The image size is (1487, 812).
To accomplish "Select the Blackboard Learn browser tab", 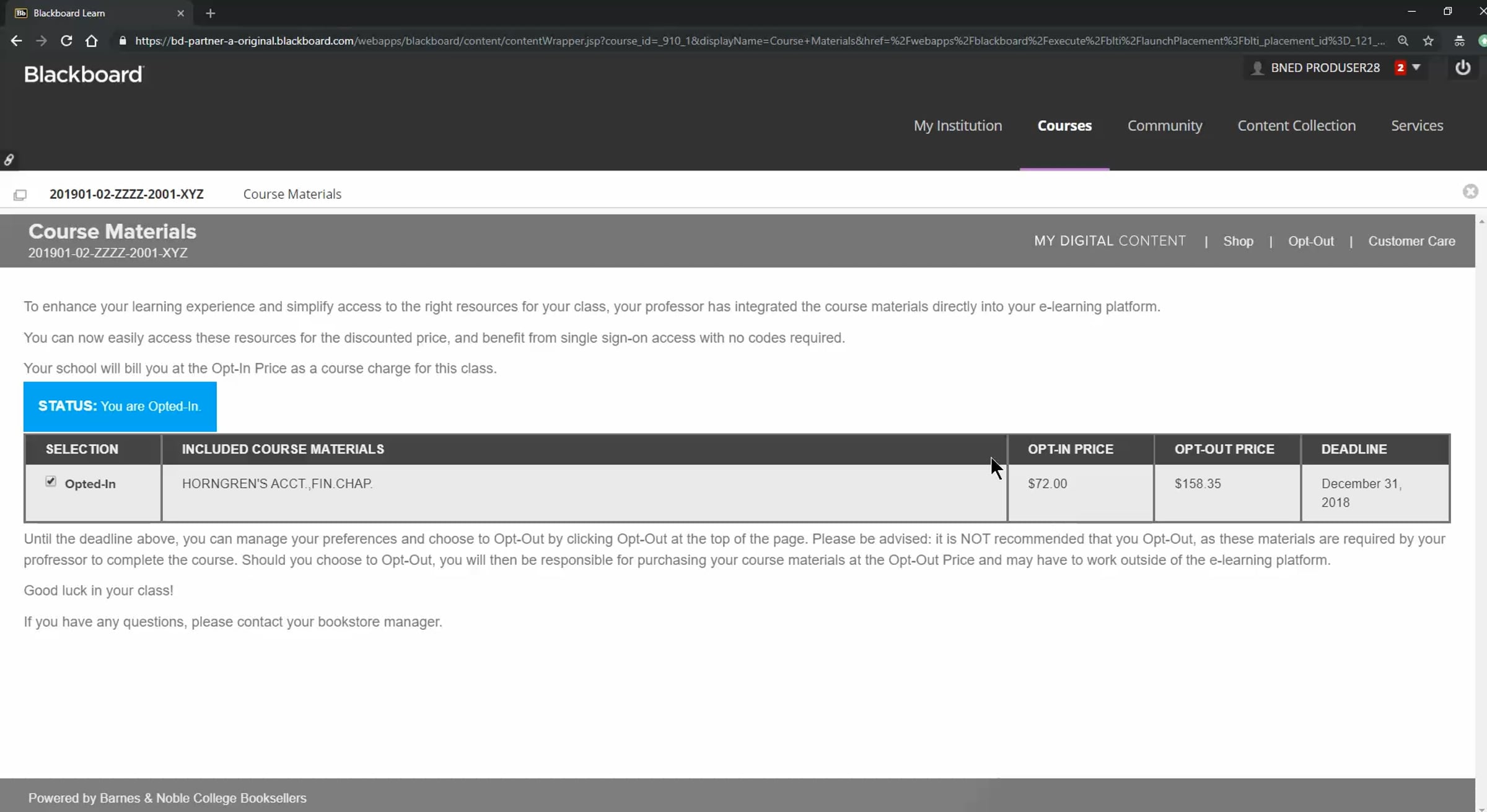I will coord(99,13).
